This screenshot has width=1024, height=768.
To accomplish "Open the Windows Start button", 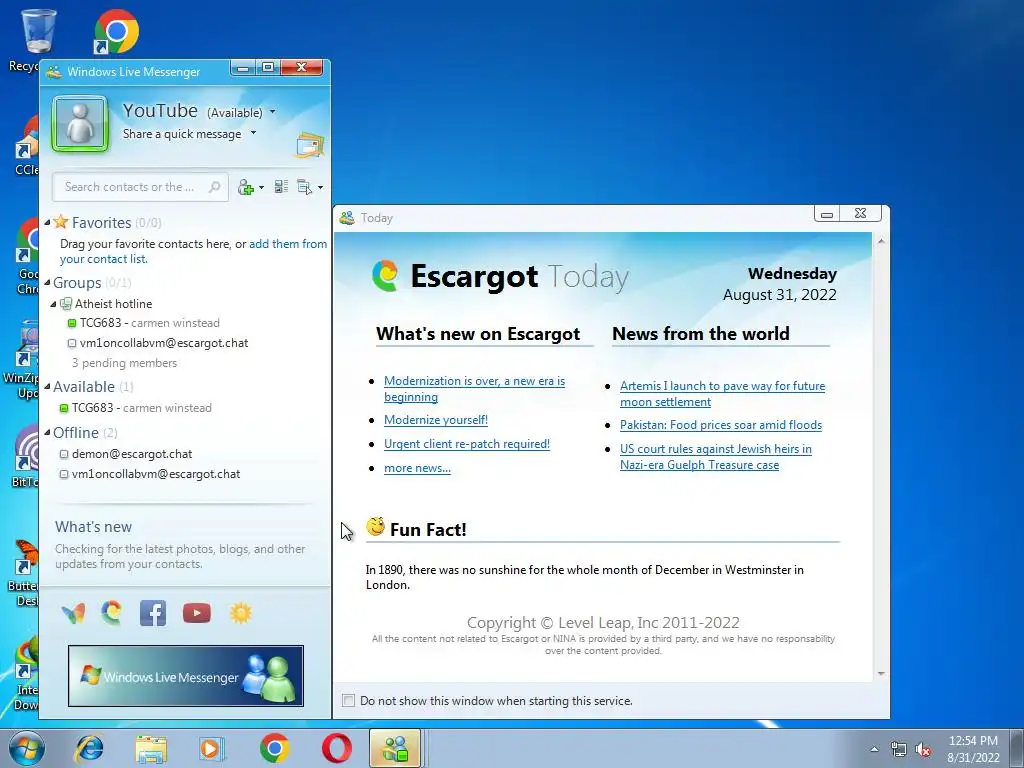I will pos(26,748).
